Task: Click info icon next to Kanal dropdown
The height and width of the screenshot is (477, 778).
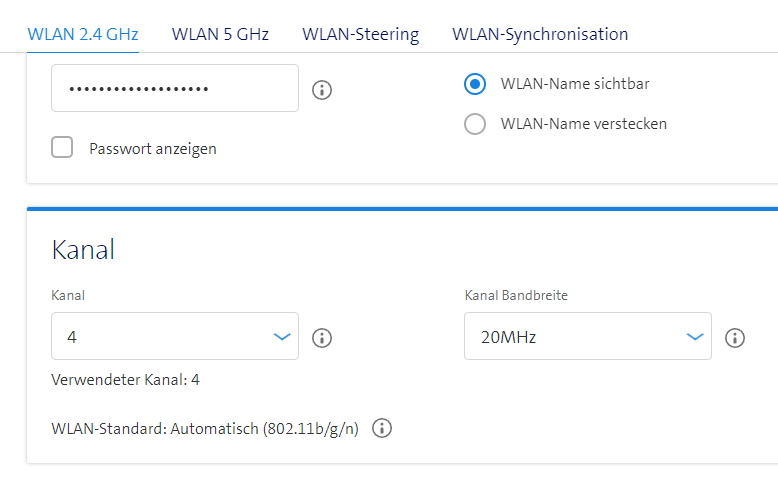Action: point(322,338)
